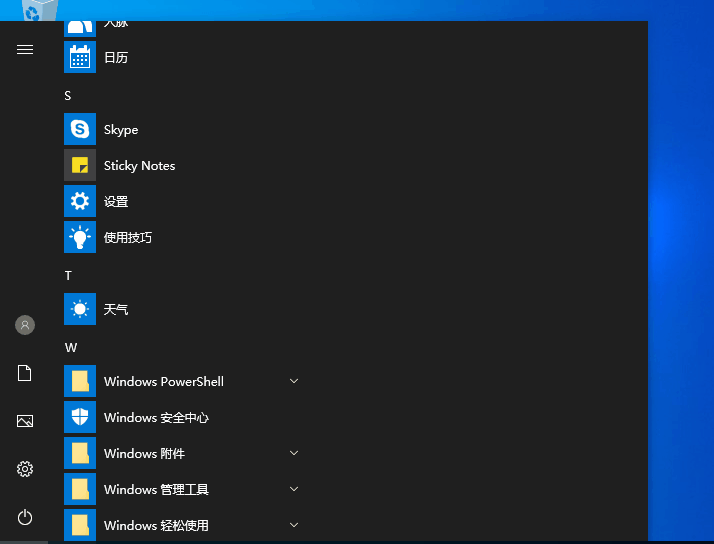
Task: Click the Windows 附件 folder icon
Action: (80, 452)
